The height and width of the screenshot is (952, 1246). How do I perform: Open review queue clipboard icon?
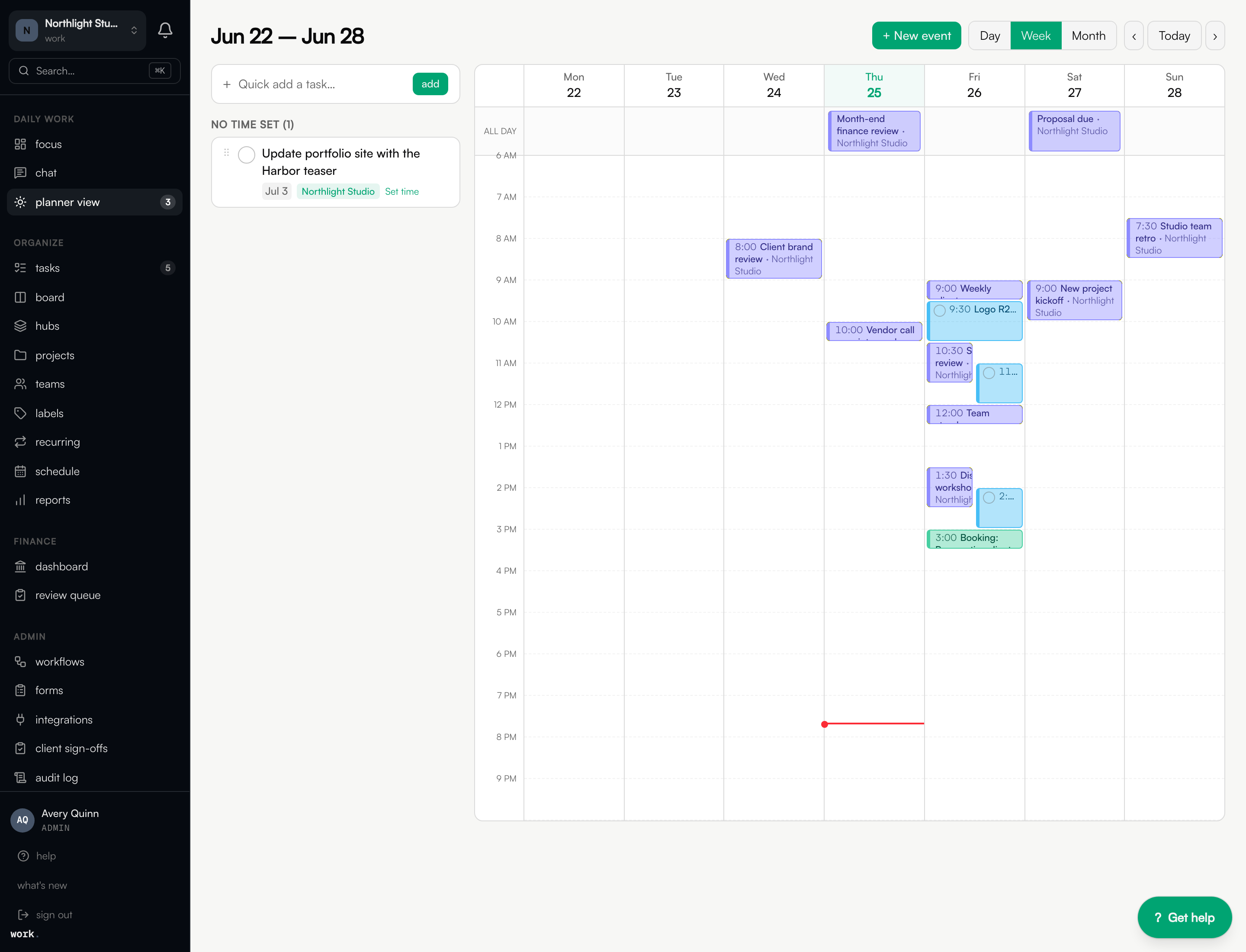click(20, 595)
